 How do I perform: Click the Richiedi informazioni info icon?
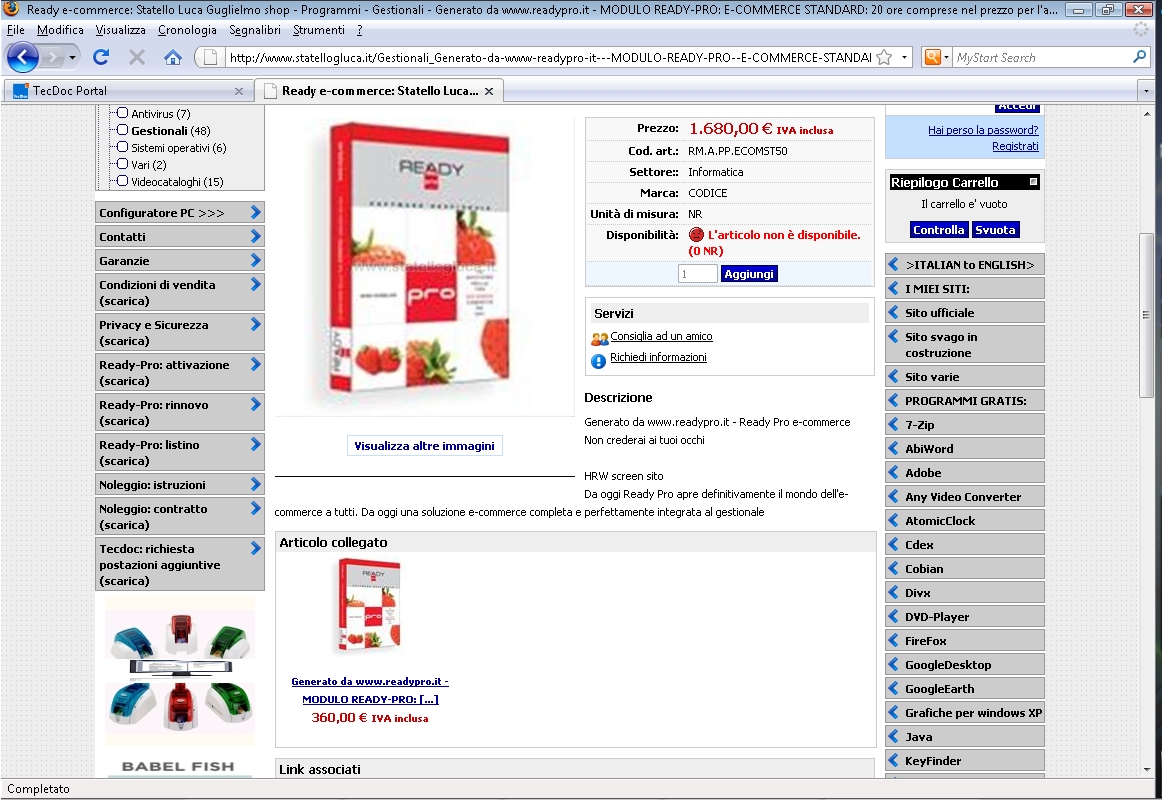pos(598,361)
